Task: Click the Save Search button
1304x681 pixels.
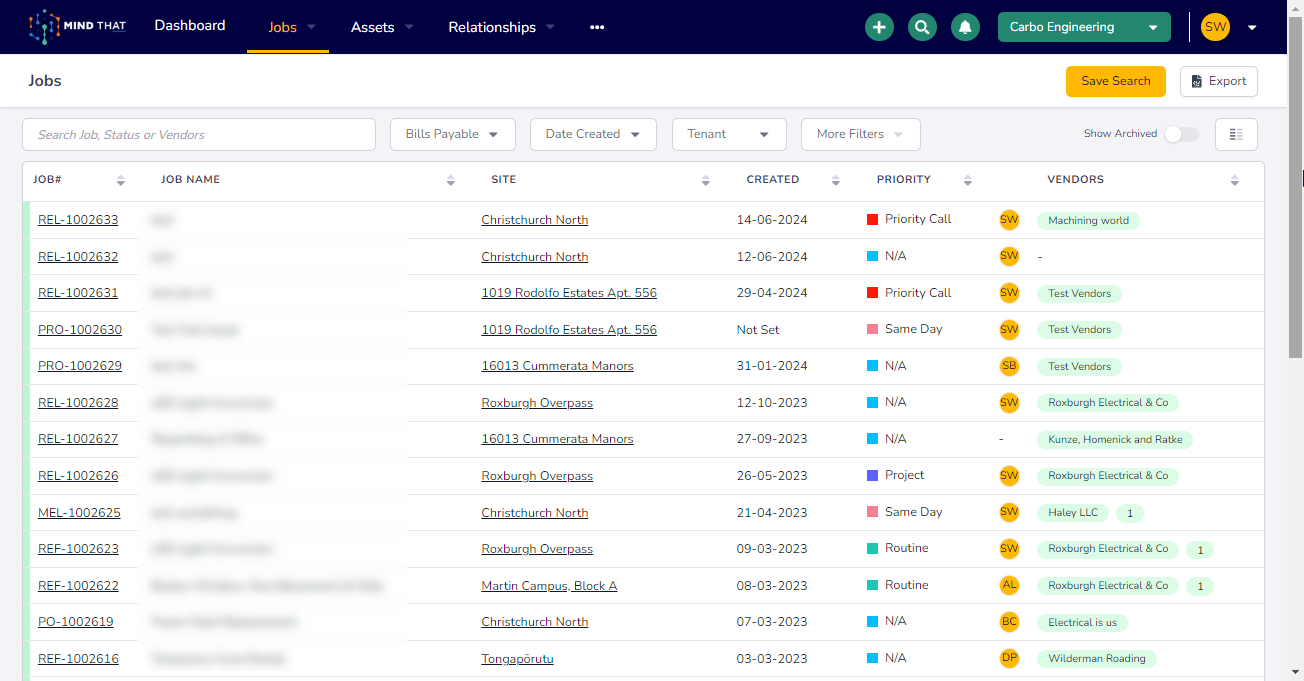Action: (1116, 81)
